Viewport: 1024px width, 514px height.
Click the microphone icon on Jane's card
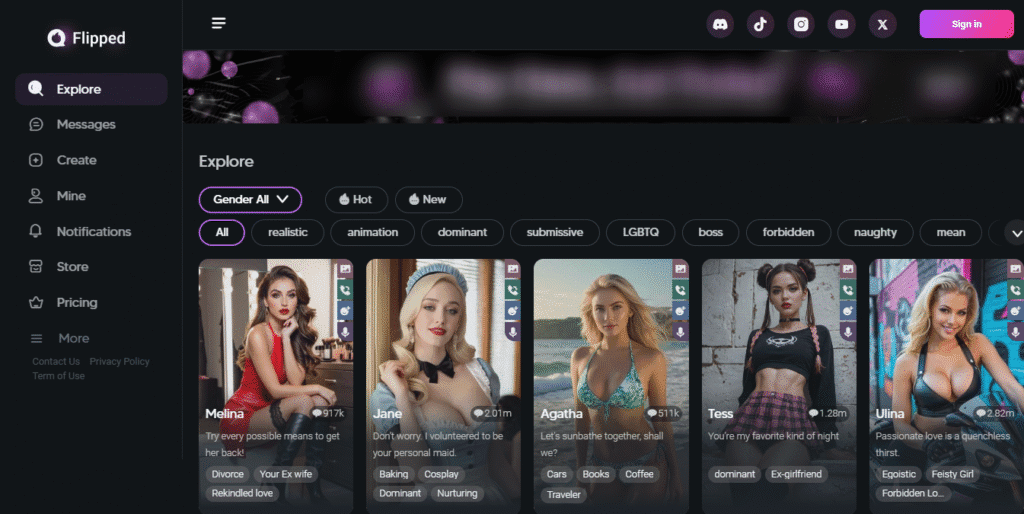pos(513,332)
